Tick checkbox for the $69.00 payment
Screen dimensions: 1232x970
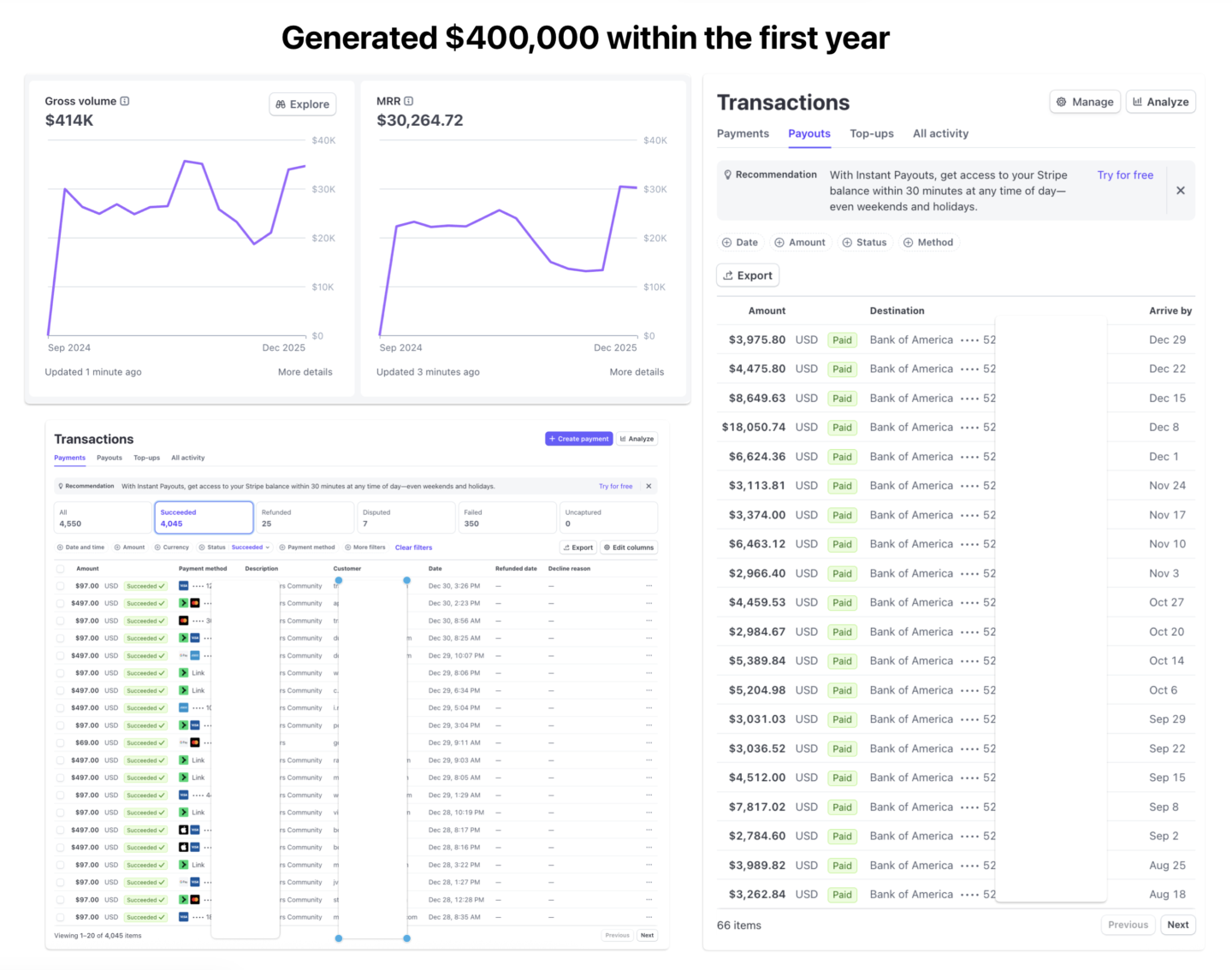(x=60, y=742)
